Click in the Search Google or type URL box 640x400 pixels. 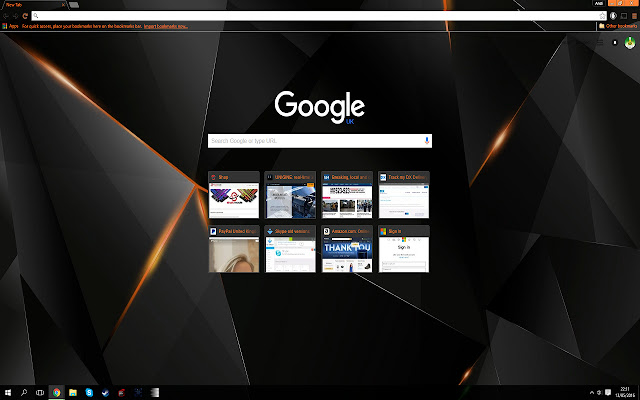point(320,141)
